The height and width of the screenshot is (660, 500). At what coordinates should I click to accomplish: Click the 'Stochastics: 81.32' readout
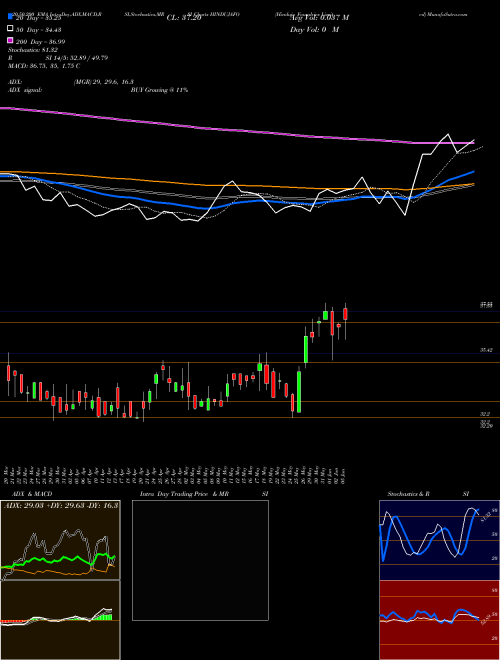tap(33, 50)
